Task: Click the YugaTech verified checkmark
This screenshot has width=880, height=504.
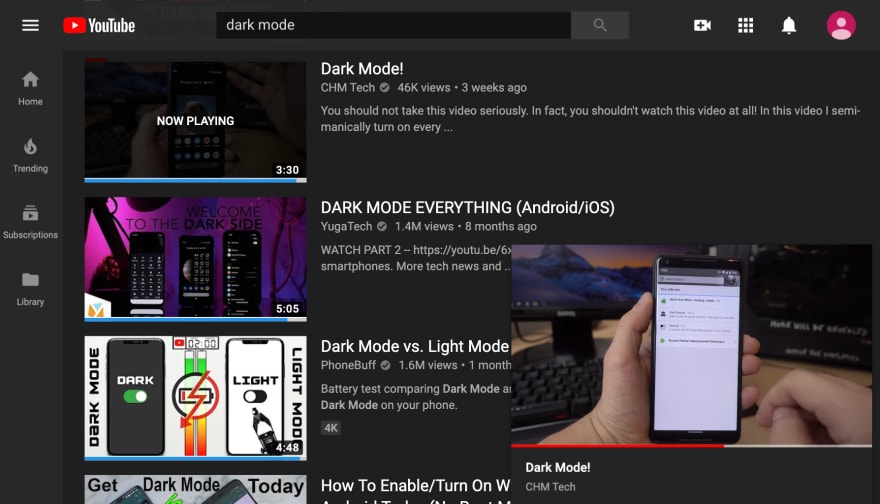Action: (x=382, y=226)
